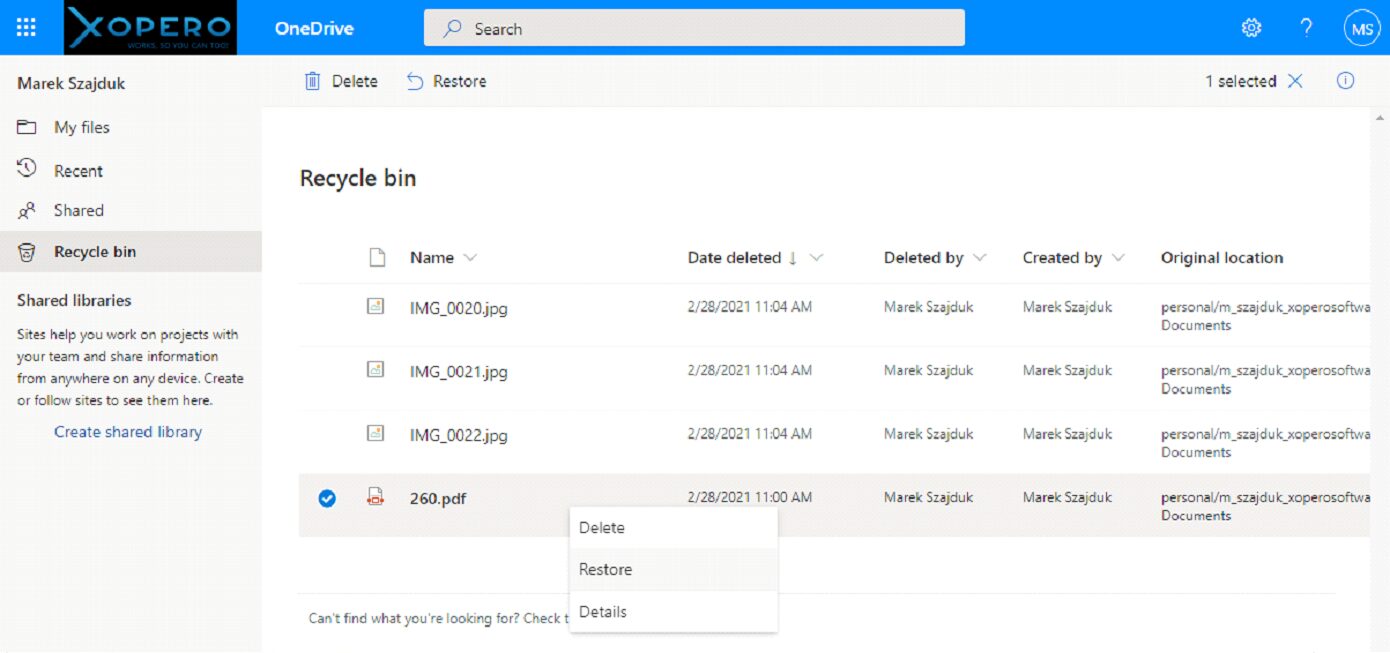
Task: Open the MS account avatar
Action: click(x=1362, y=28)
